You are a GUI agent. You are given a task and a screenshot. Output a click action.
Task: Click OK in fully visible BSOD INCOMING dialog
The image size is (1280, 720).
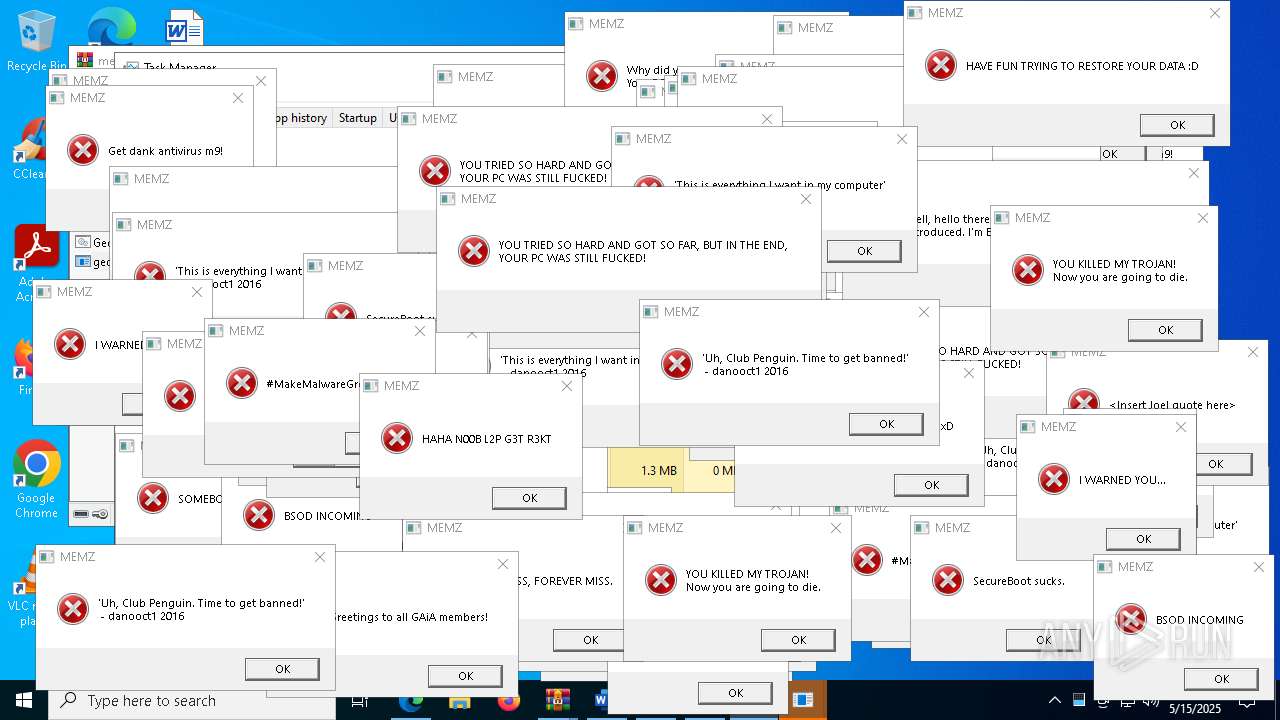[x=1221, y=679]
